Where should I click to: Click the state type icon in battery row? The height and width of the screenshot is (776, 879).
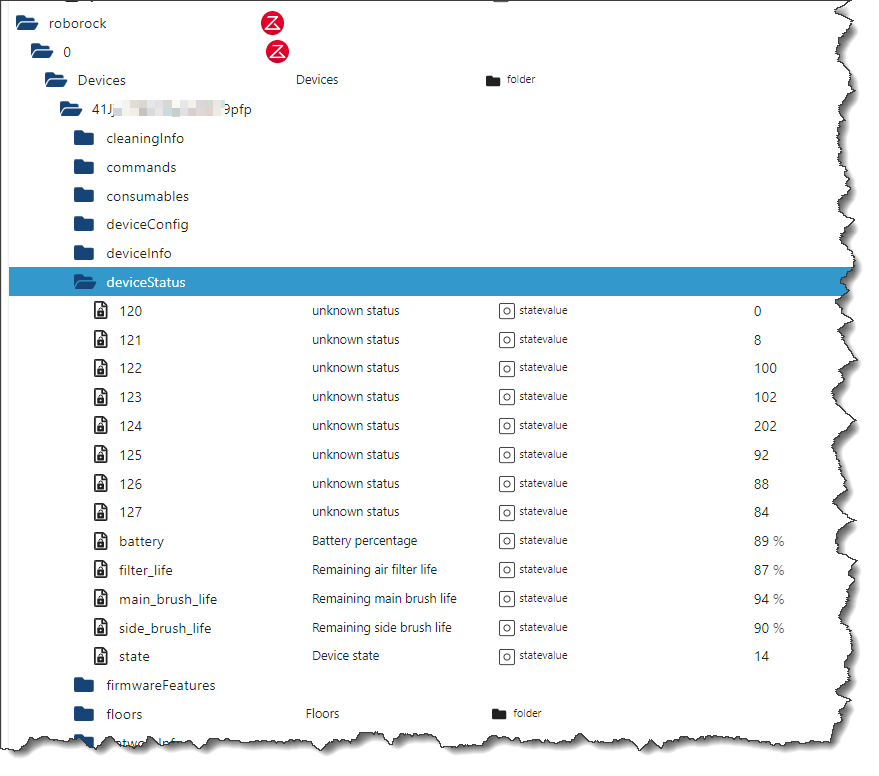[x=506, y=541]
